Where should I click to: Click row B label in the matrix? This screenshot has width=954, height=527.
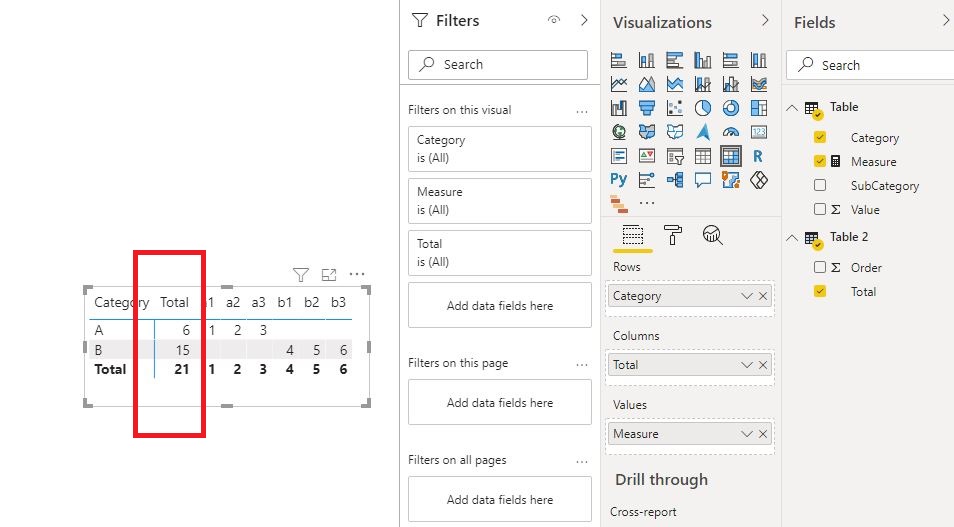tap(99, 350)
